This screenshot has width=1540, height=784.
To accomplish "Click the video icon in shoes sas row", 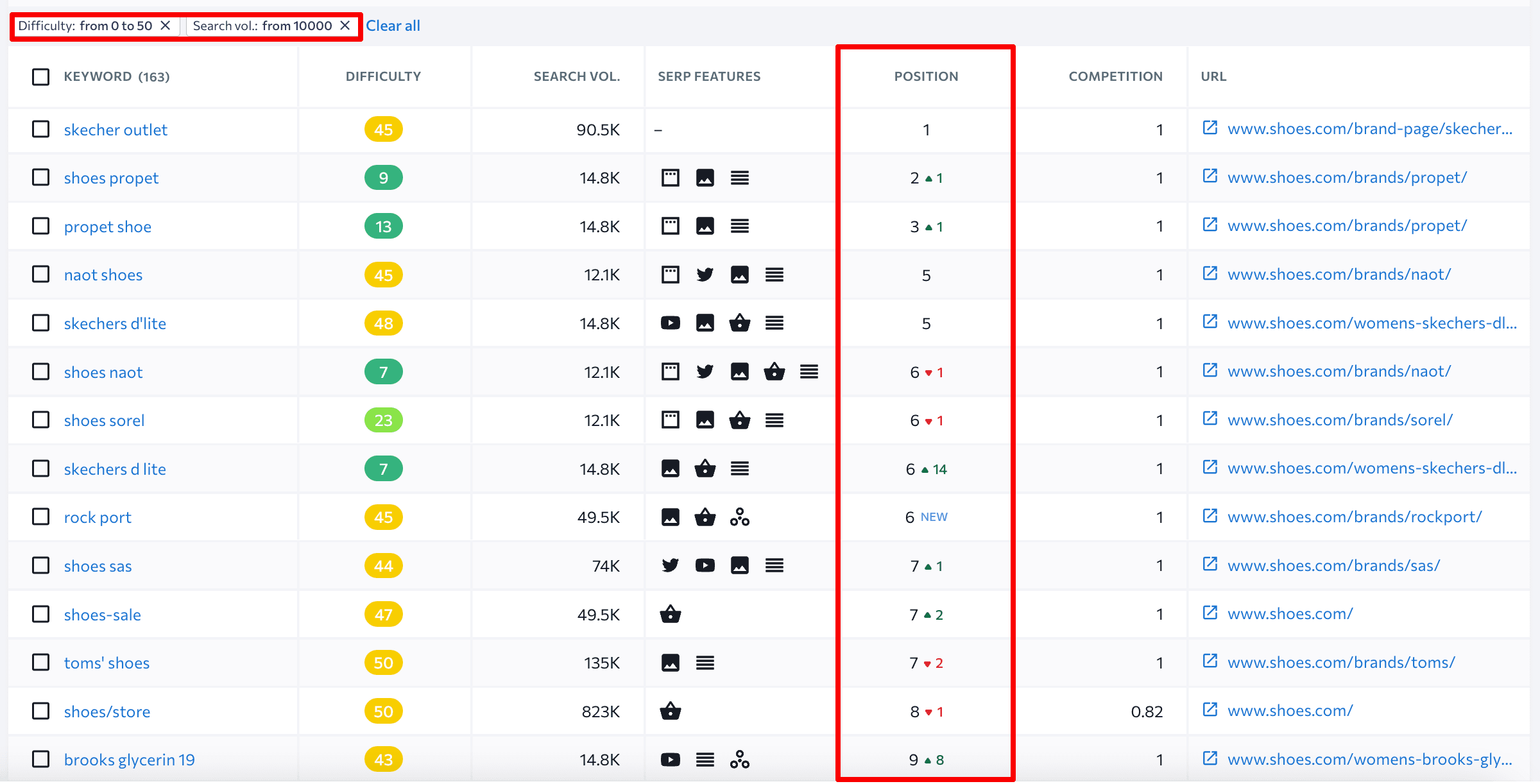I will 705,565.
